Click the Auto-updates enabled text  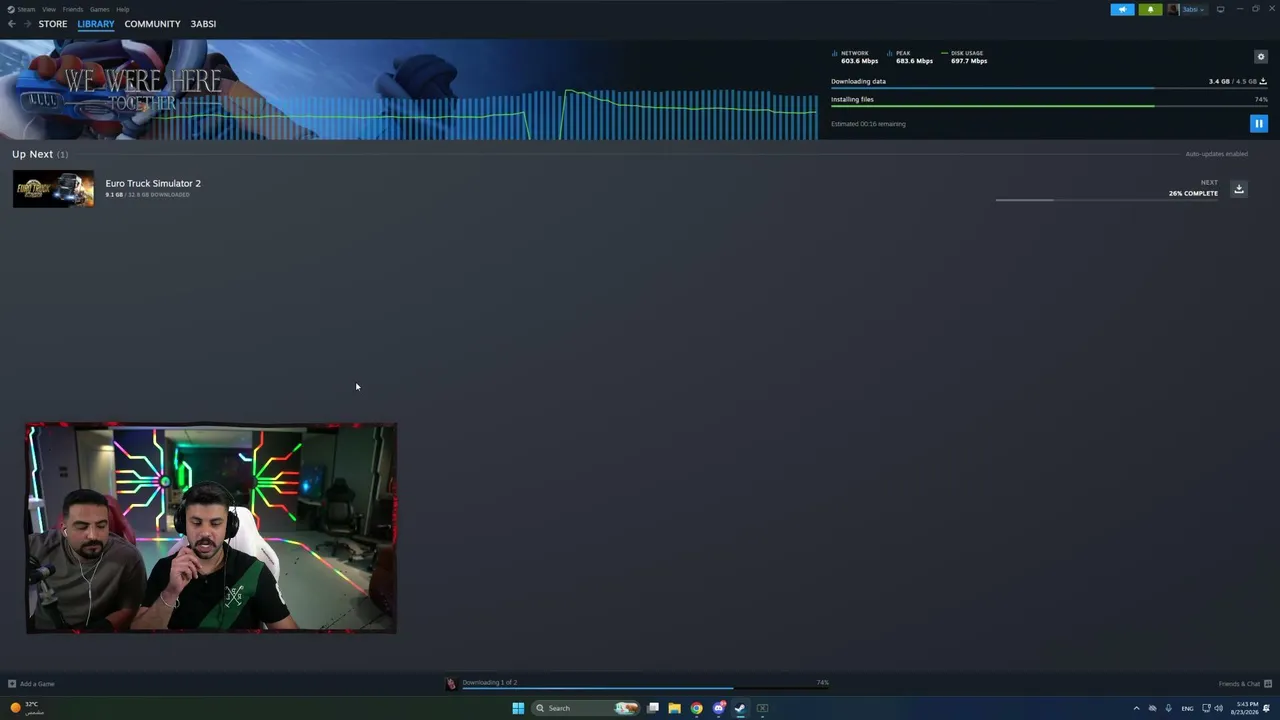click(1216, 154)
